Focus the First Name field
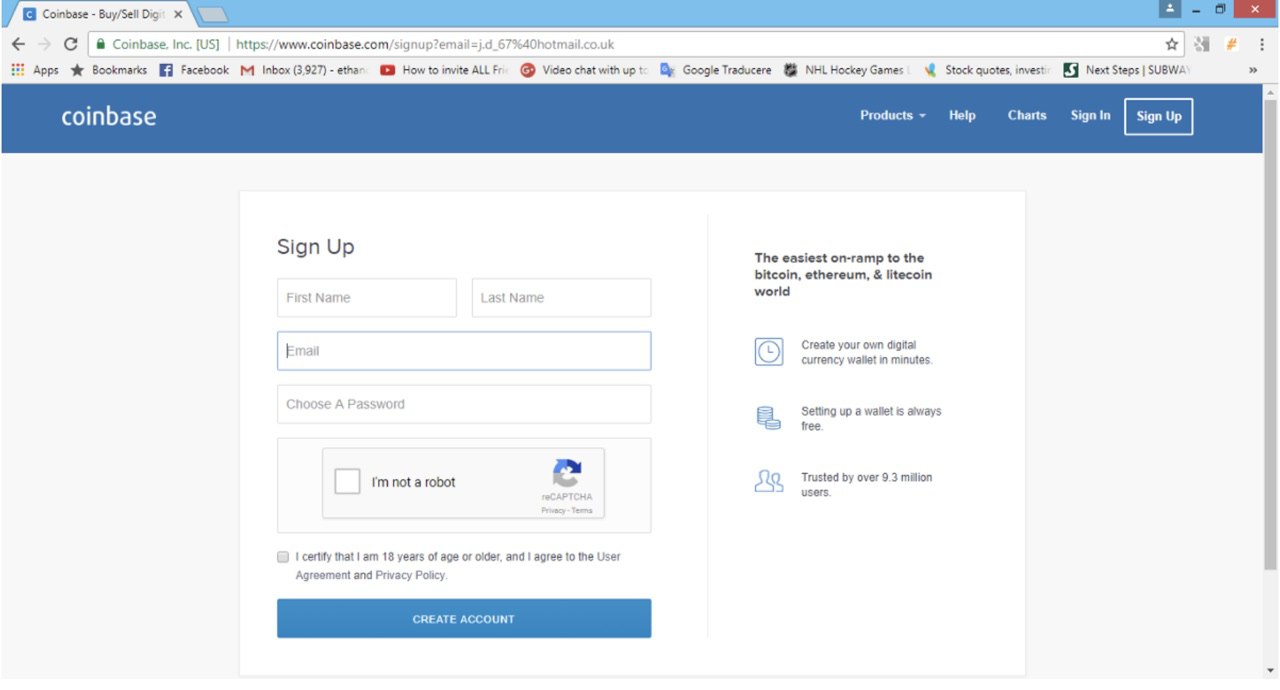This screenshot has height=690, width=1280. click(367, 298)
